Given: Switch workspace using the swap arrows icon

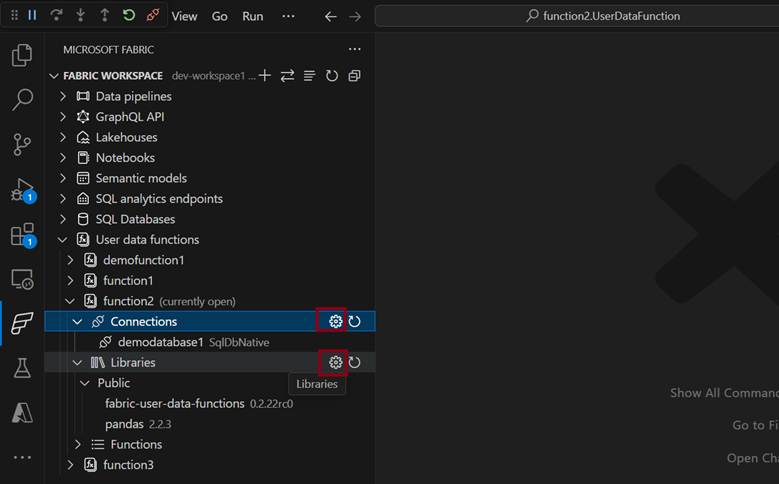Looking at the screenshot, I should tap(287, 76).
